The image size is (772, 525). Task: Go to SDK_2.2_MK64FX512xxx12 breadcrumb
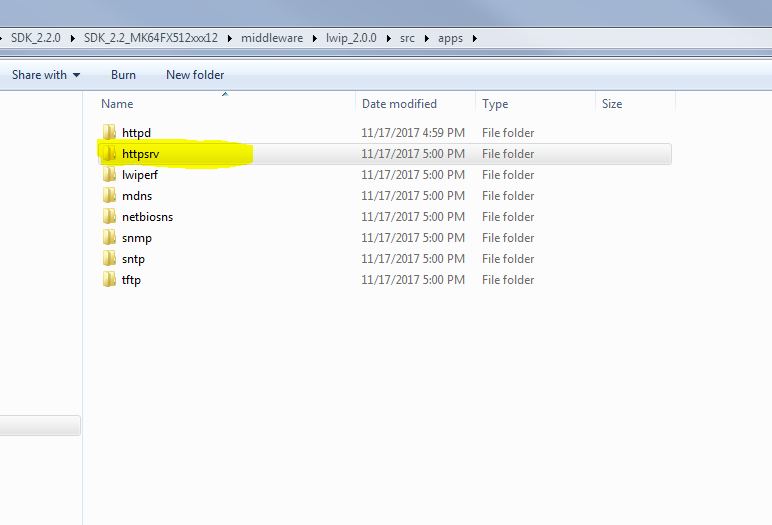(151, 38)
